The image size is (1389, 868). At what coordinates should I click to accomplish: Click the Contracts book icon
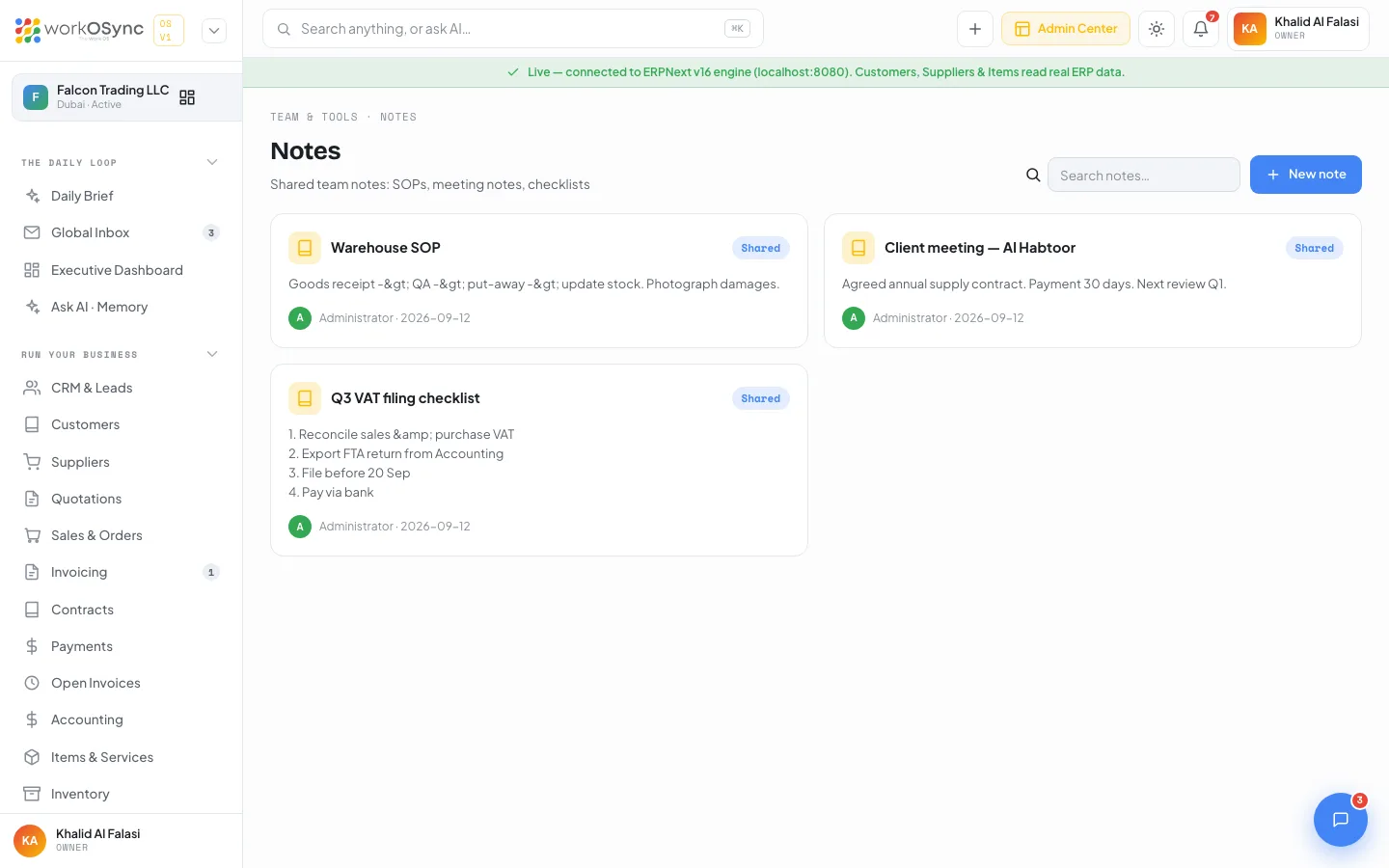click(x=32, y=610)
